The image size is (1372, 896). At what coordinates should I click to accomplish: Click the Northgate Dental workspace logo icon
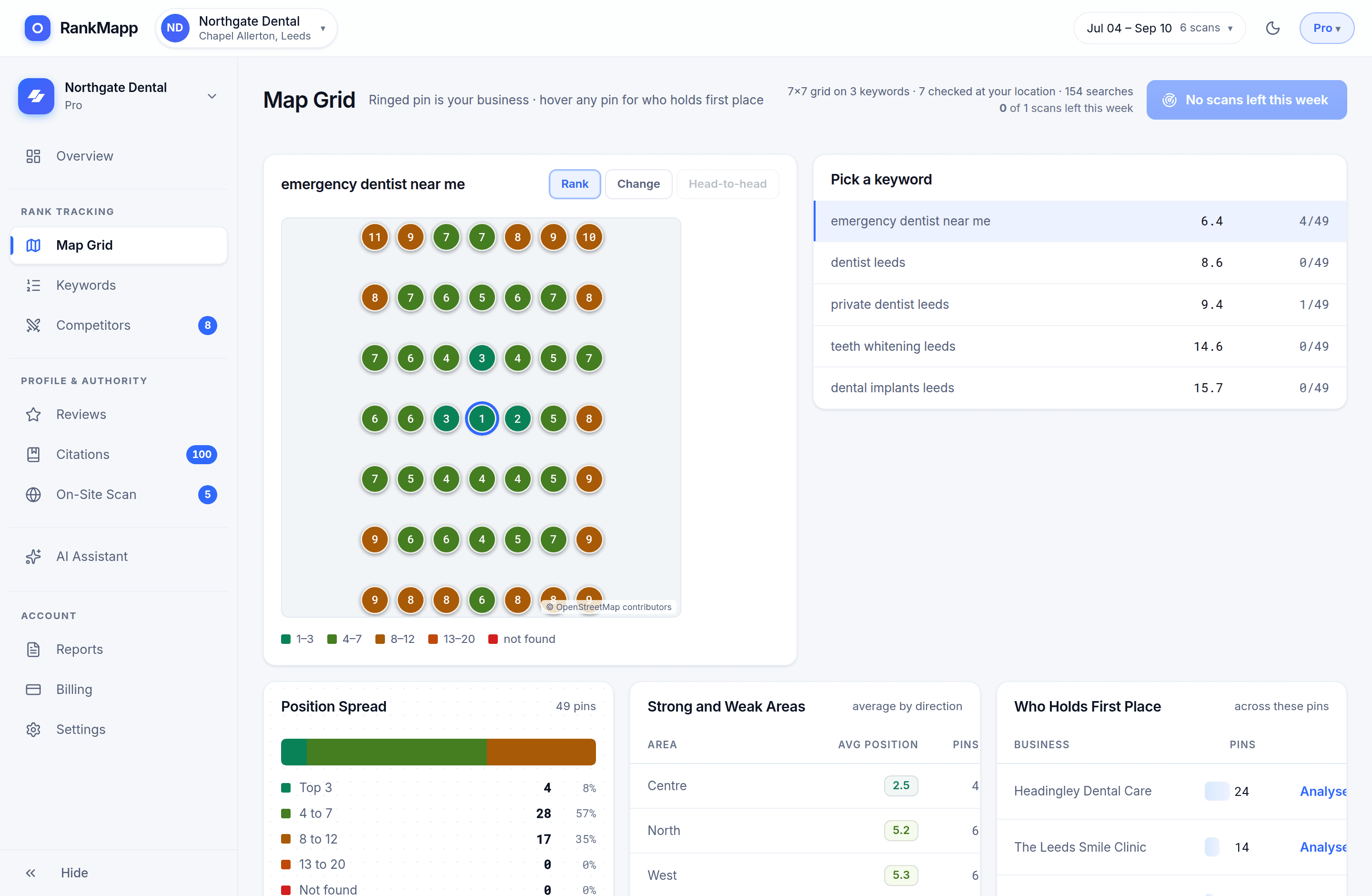click(x=36, y=96)
